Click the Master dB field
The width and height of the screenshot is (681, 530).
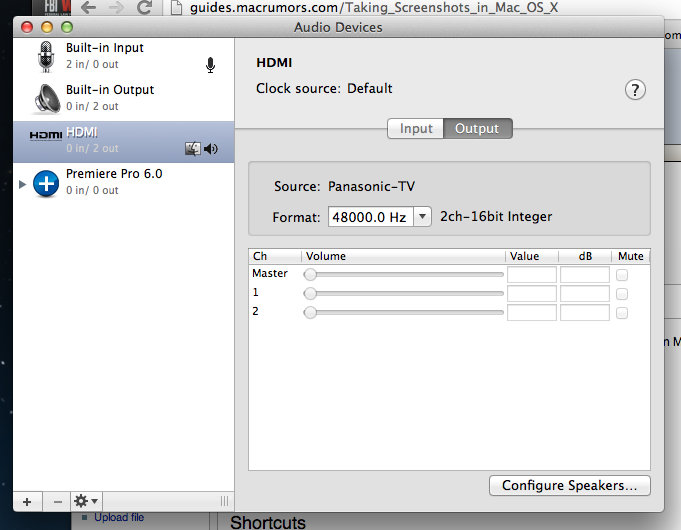[x=585, y=275]
